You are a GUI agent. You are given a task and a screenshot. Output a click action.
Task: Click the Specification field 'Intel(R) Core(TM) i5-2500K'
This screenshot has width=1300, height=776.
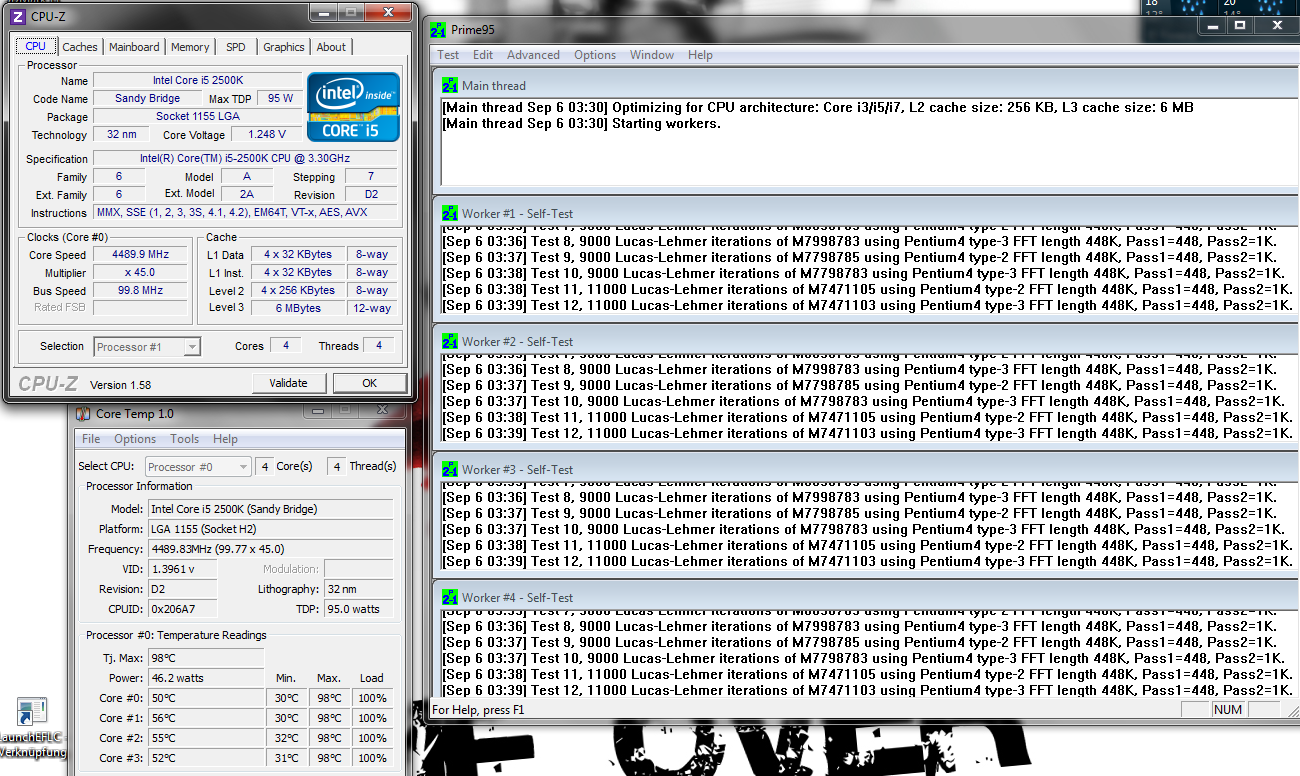[246, 159]
